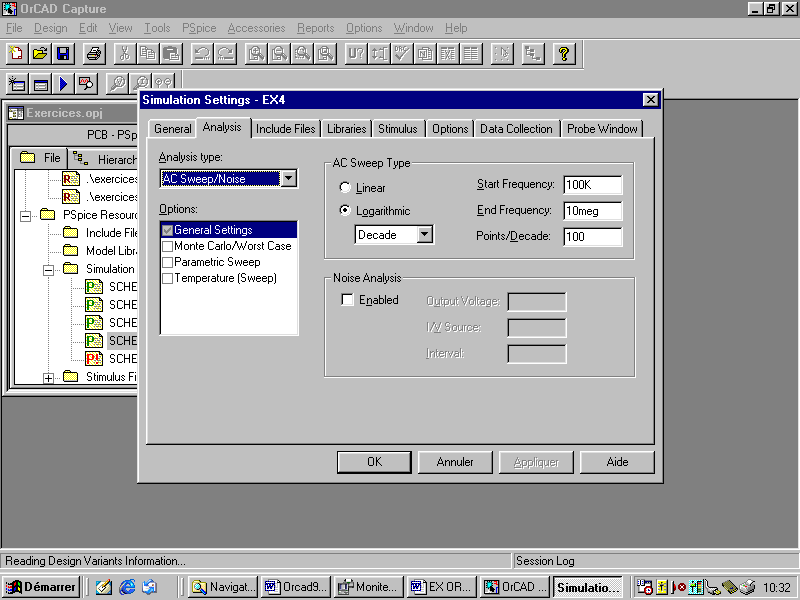Click the Annotate U? toolbar icon
800x600 pixels.
click(356, 54)
